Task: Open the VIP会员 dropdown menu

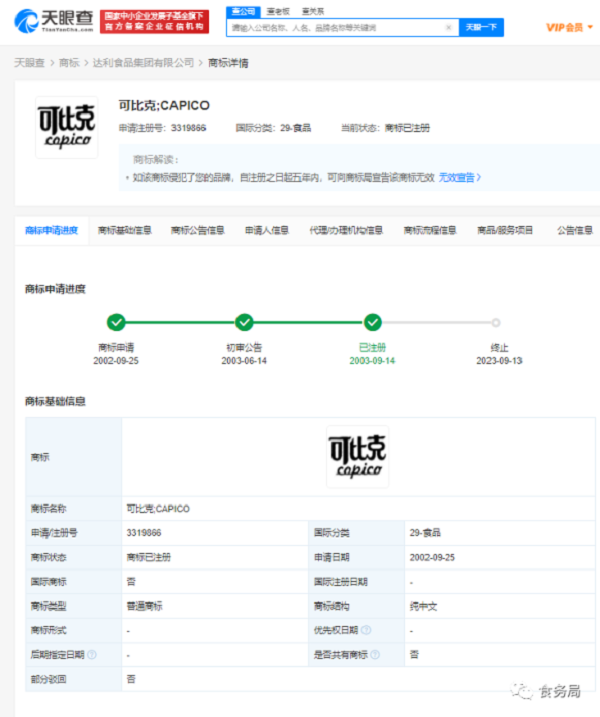Action: pos(569,27)
